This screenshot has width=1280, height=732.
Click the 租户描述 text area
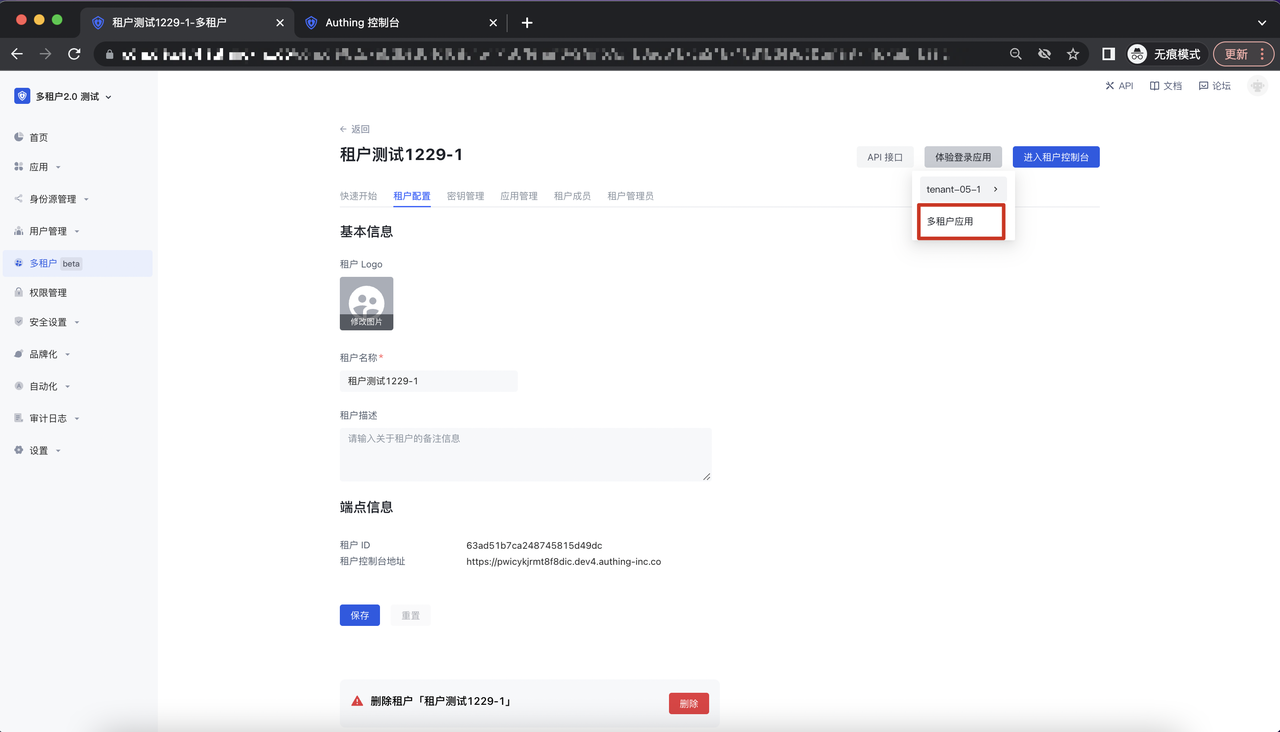(x=525, y=454)
